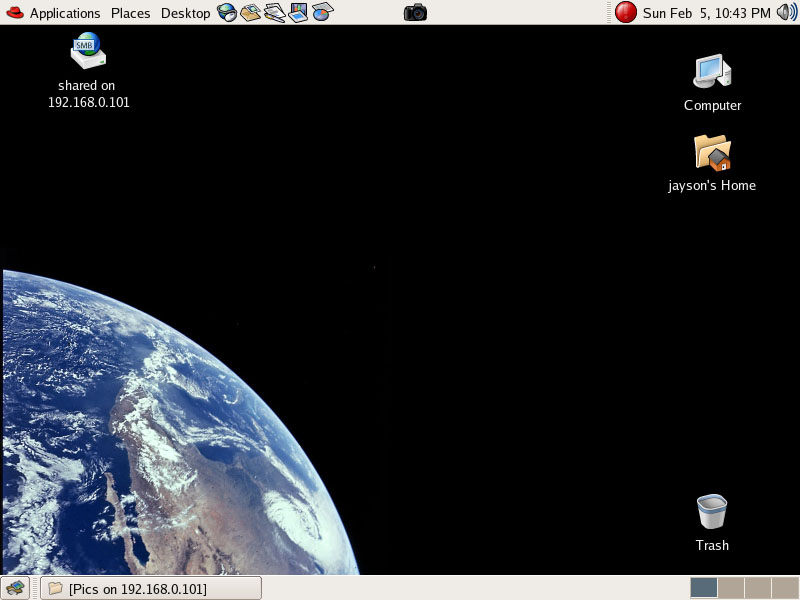800x600 pixels.
Task: Launch the presentation slides icon
Action: [298, 12]
